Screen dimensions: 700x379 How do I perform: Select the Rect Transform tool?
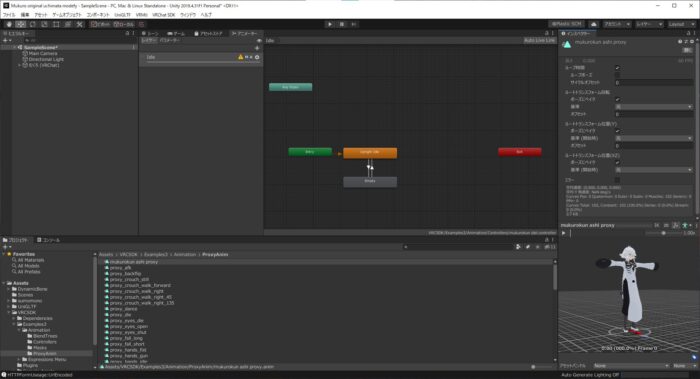(x=56, y=24)
